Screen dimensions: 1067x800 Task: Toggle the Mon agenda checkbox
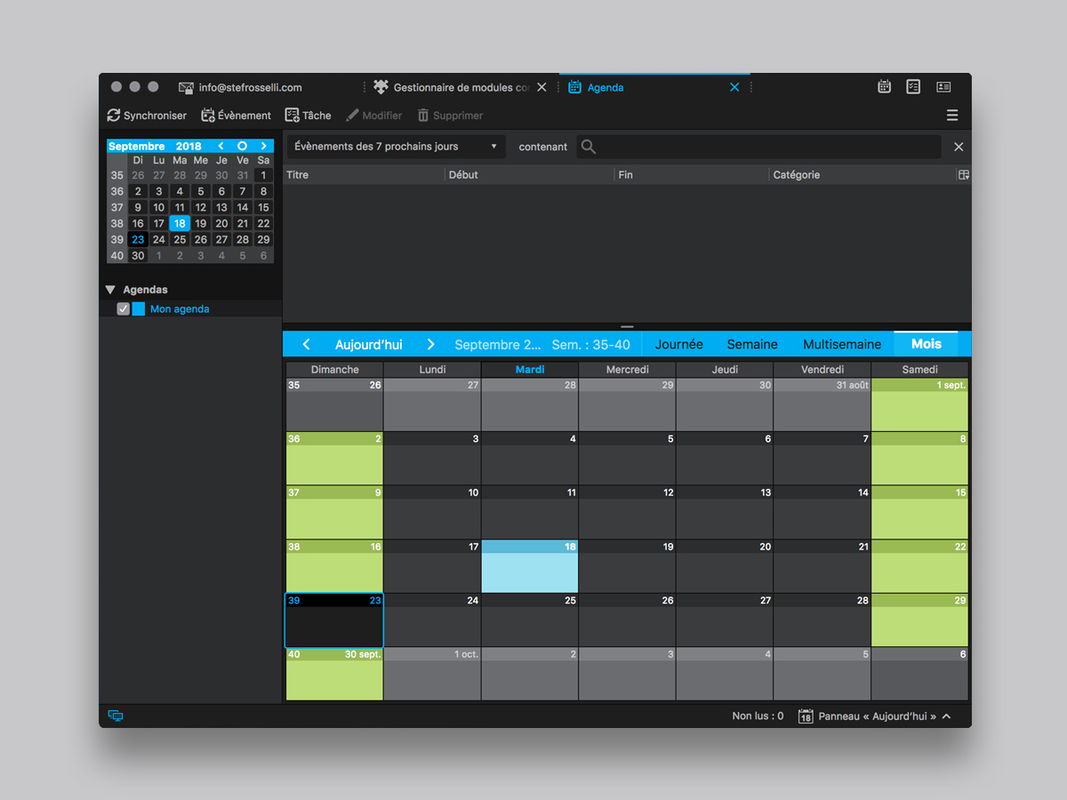[x=123, y=309]
